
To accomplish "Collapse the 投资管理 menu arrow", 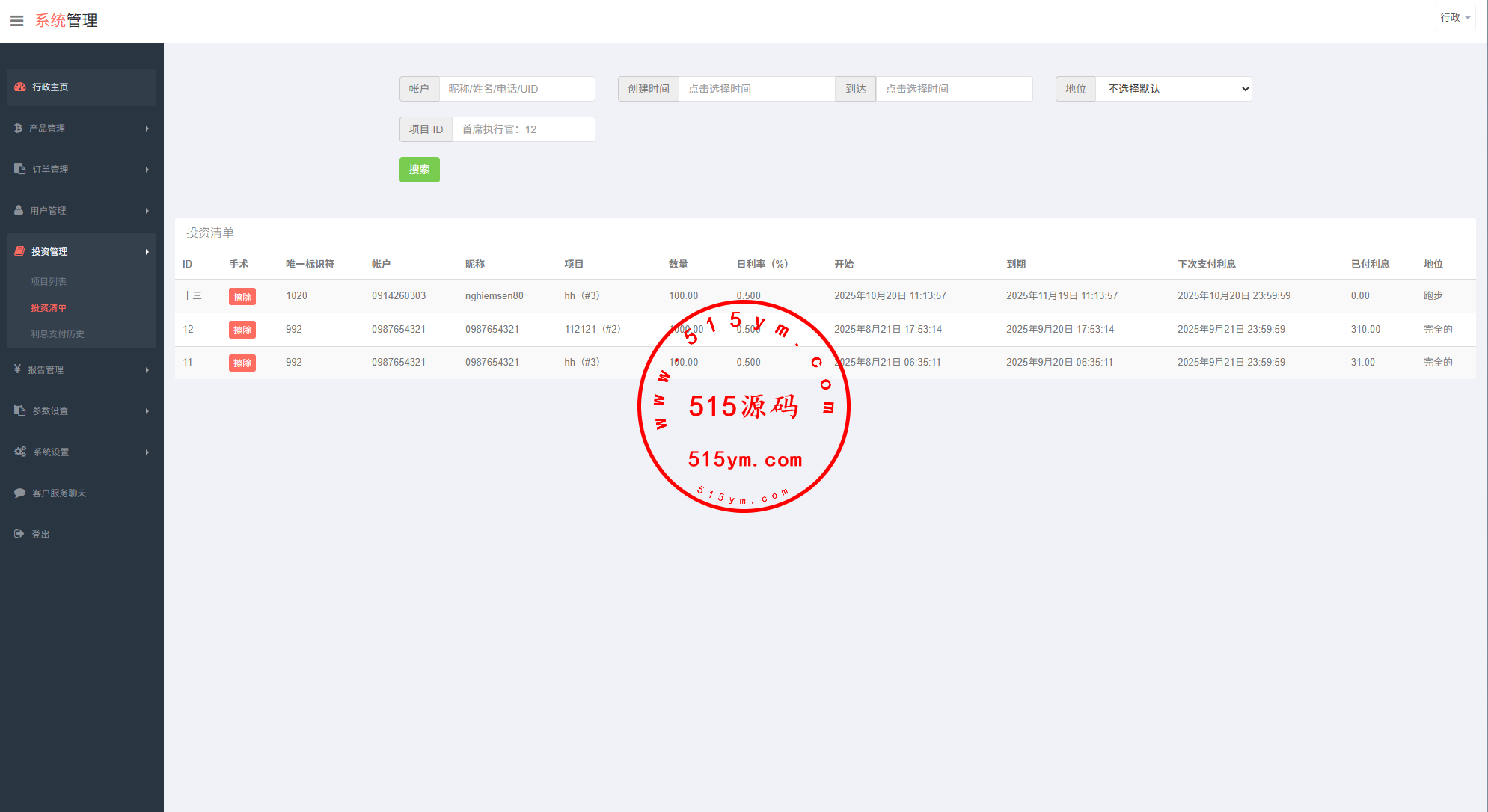I will pos(147,252).
